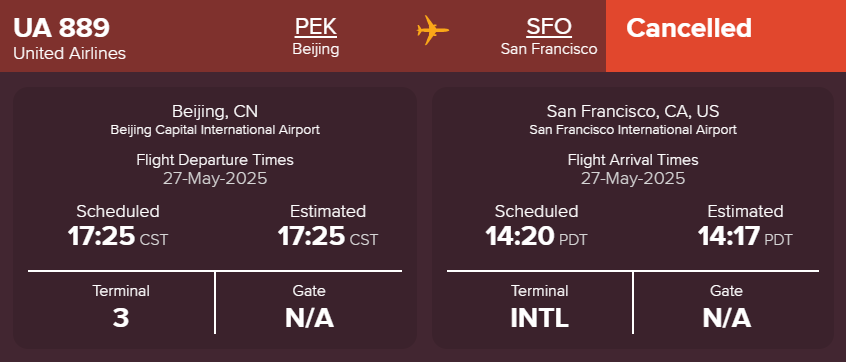Click the United Airlines label
This screenshot has height=362, width=846.
(x=70, y=53)
